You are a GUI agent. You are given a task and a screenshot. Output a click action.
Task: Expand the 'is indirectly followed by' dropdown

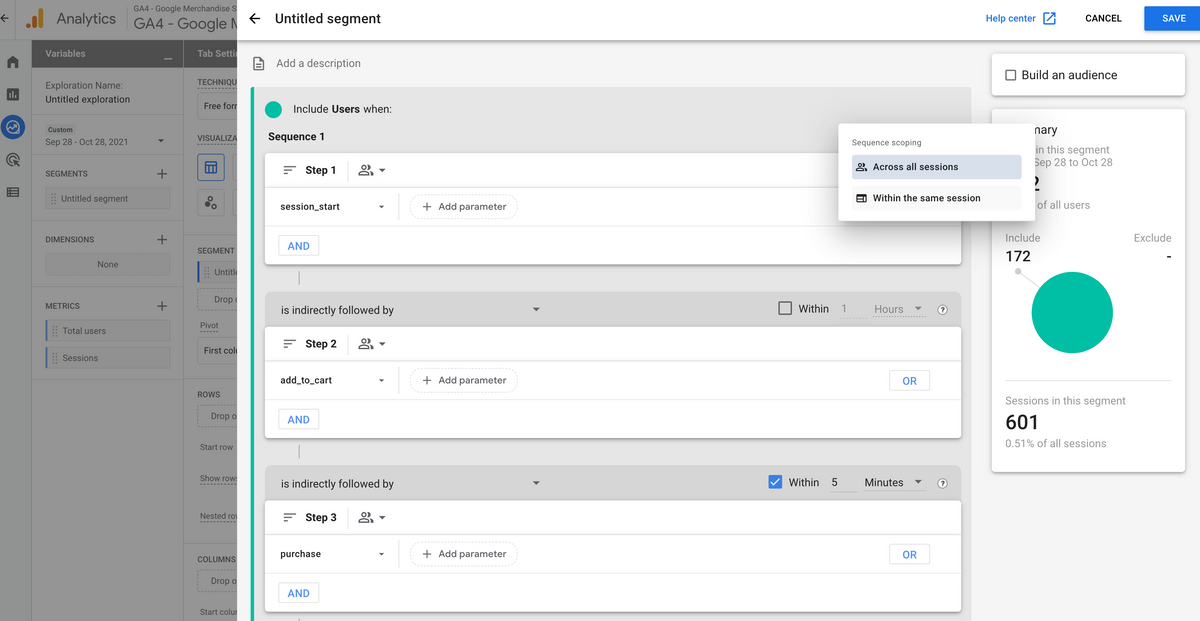pyautogui.click(x=536, y=308)
